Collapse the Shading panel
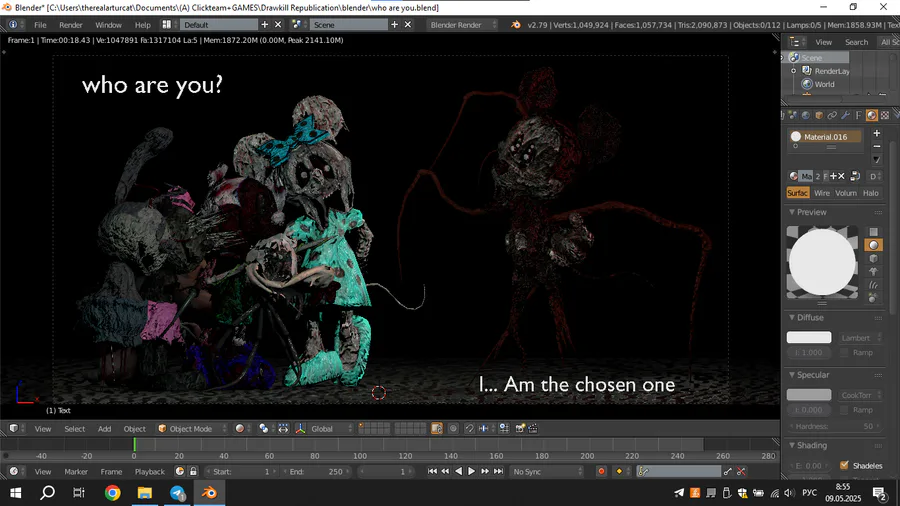The image size is (900, 506). [x=792, y=445]
